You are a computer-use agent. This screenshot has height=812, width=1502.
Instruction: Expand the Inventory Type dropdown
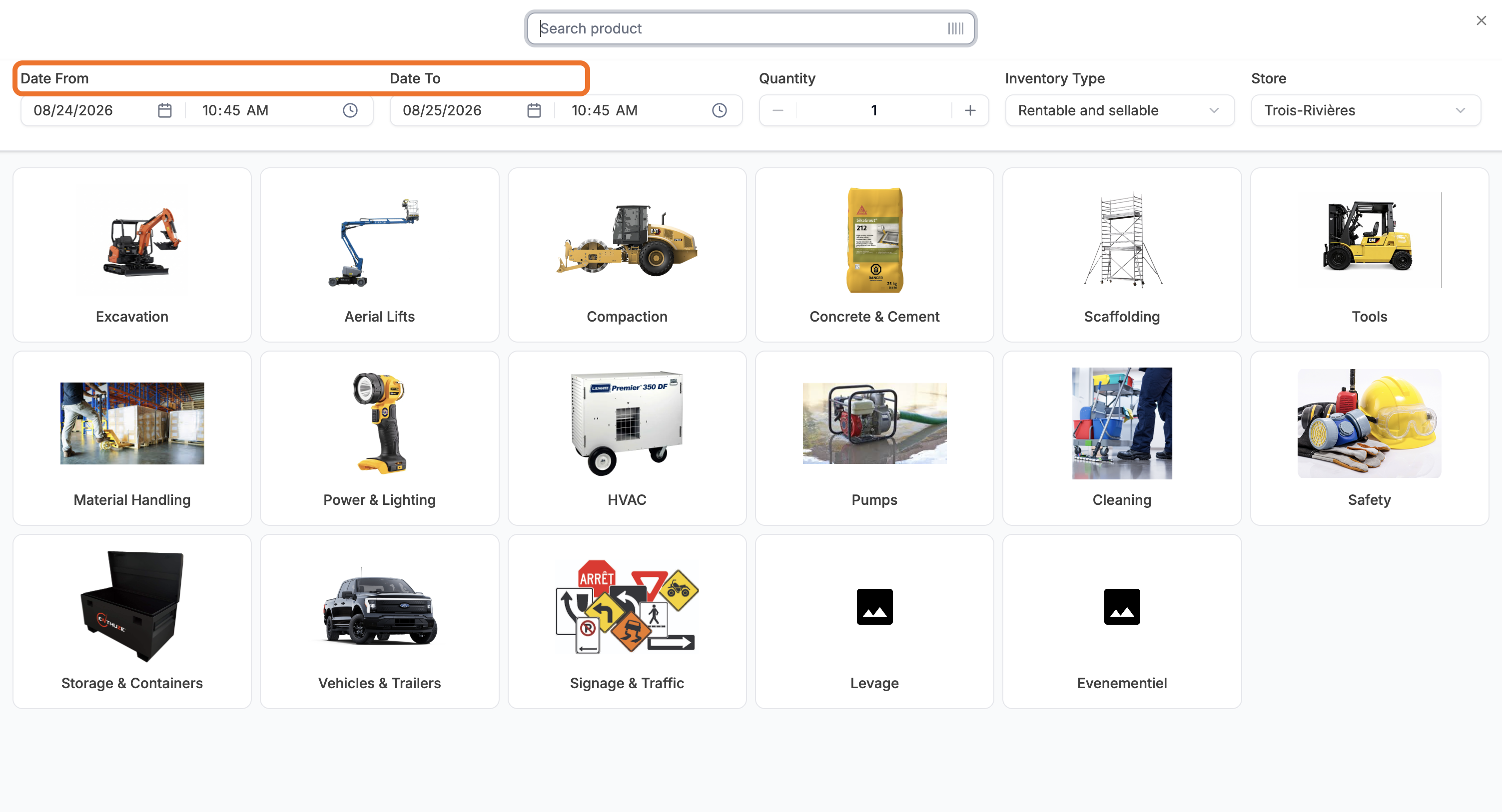pyautogui.click(x=1119, y=110)
